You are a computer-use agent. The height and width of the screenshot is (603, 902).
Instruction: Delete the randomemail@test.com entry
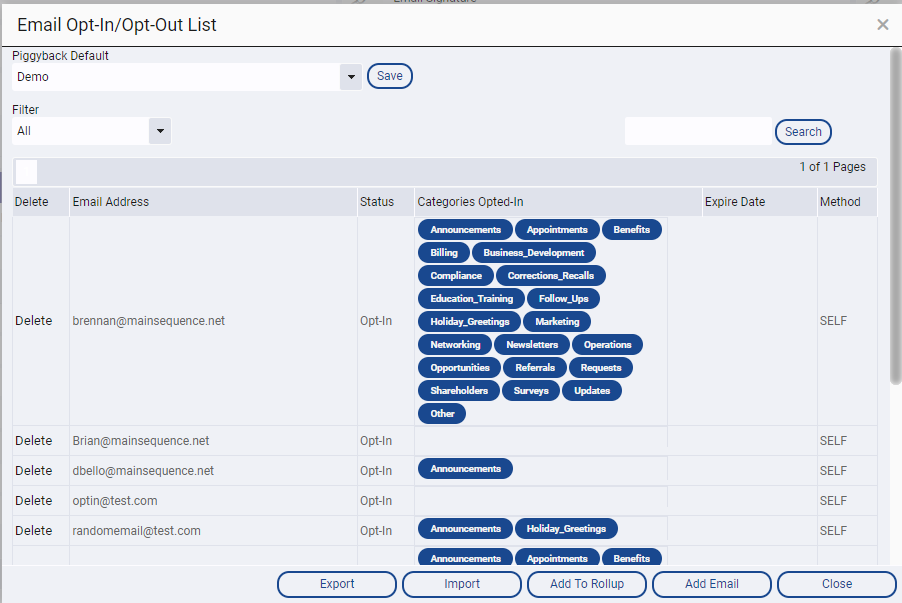coord(33,531)
